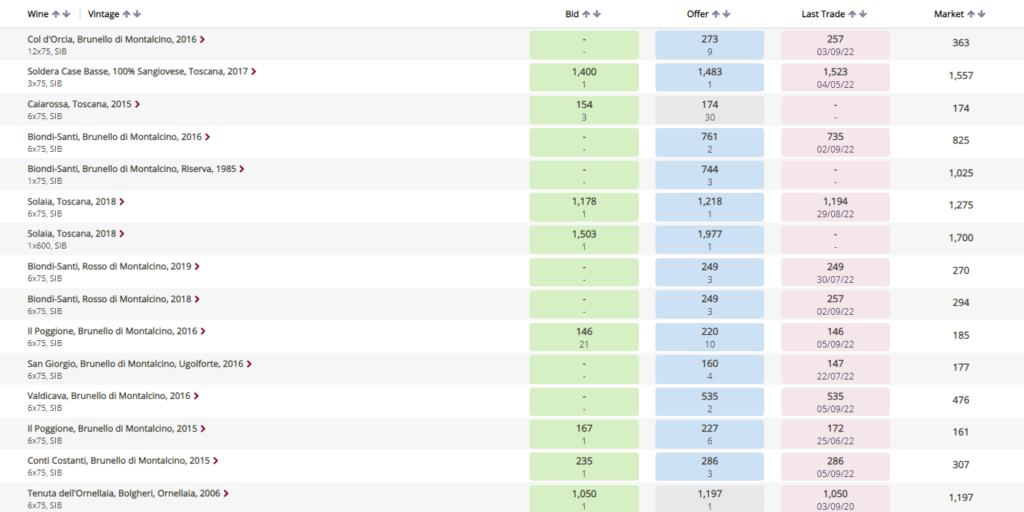Click the grey 174 offer for Caiarossa
The height and width of the screenshot is (512, 1024).
click(x=709, y=110)
